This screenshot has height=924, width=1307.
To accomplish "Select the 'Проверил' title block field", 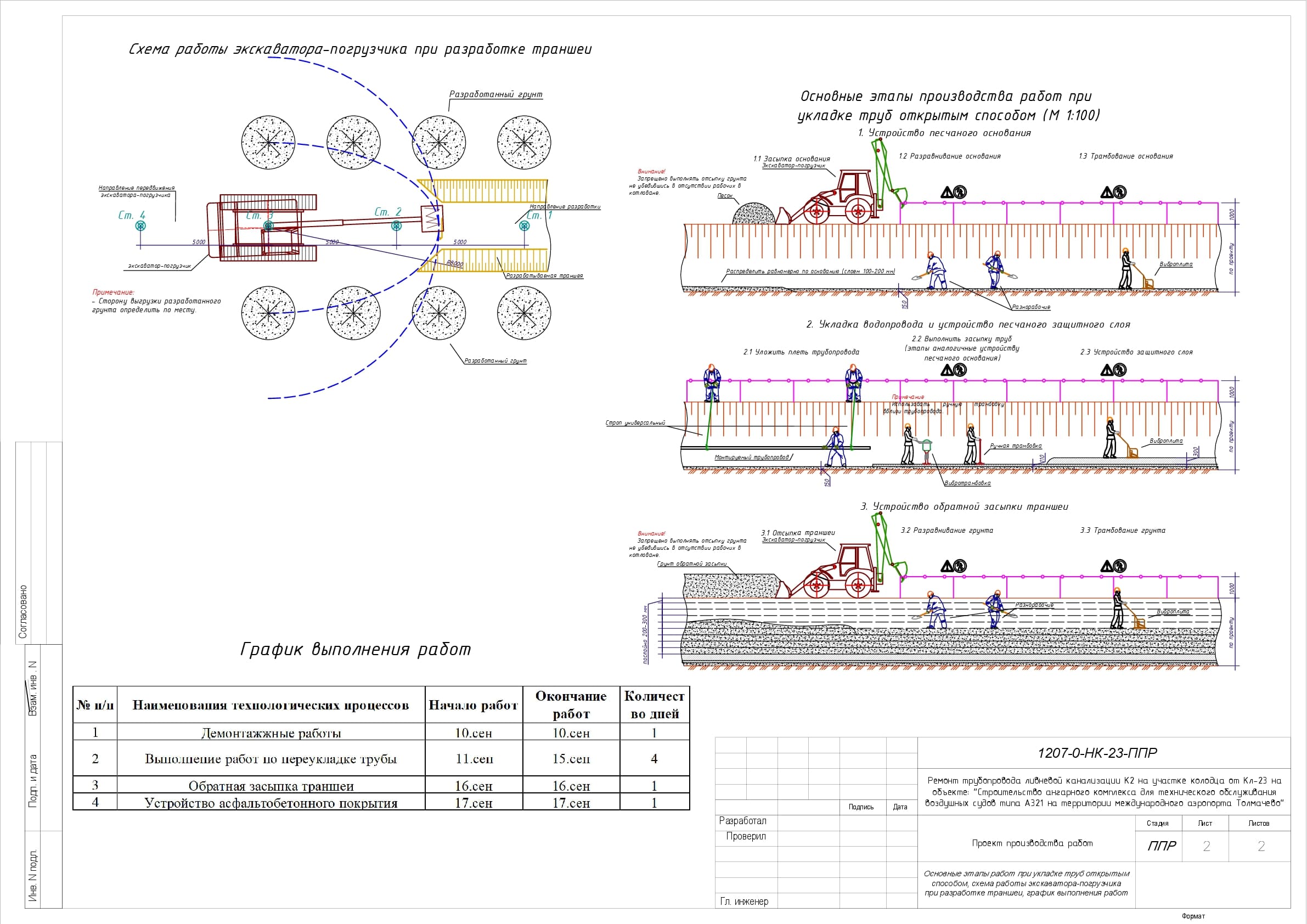I will pyautogui.click(x=746, y=836).
